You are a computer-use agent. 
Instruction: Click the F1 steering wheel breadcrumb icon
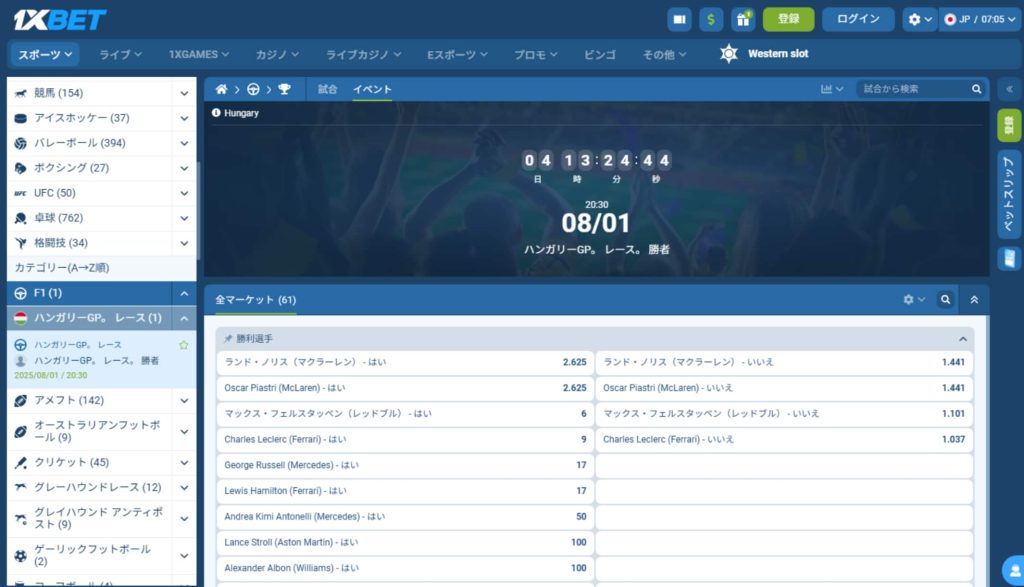(253, 89)
